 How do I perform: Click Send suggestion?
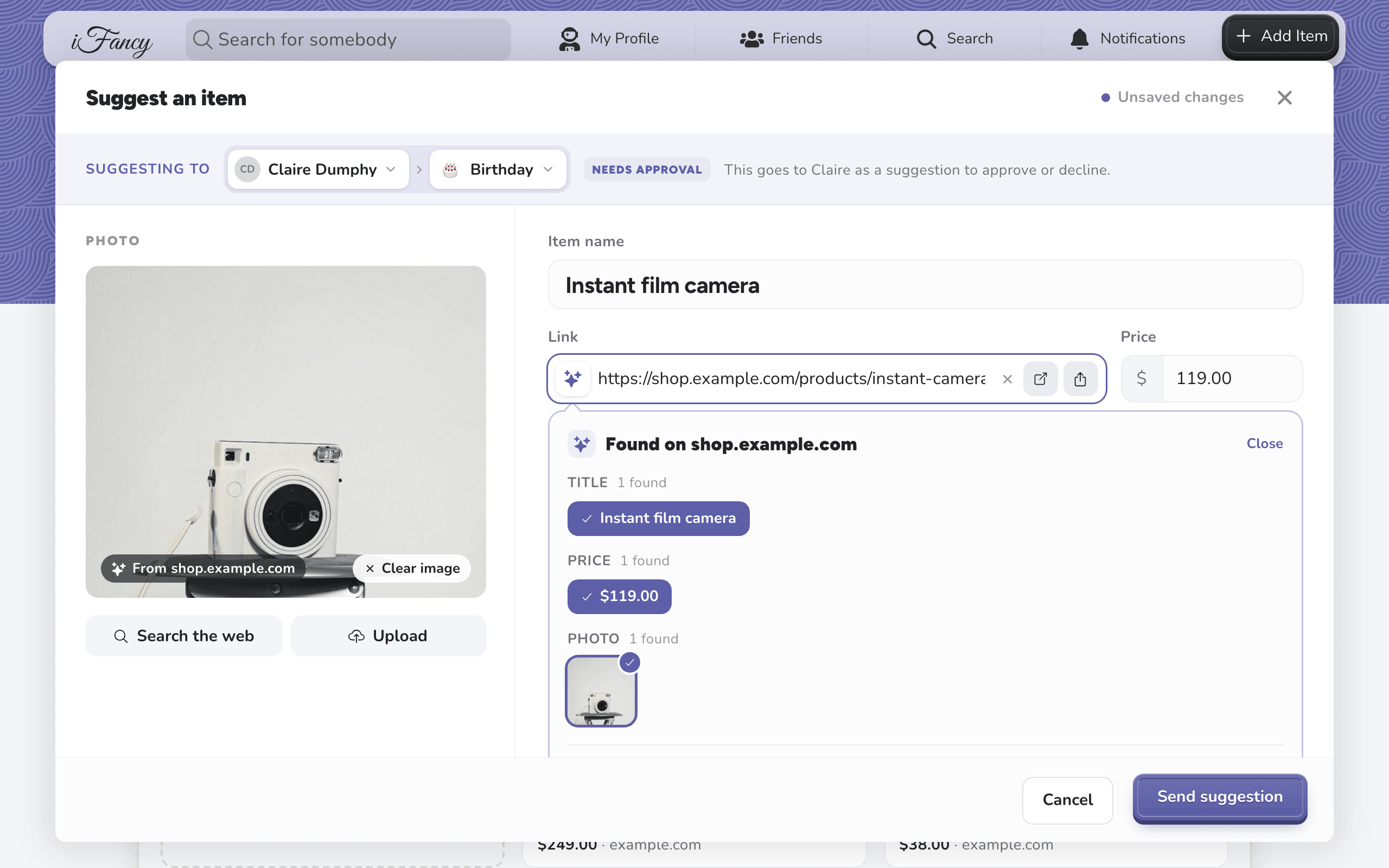pyautogui.click(x=1220, y=798)
